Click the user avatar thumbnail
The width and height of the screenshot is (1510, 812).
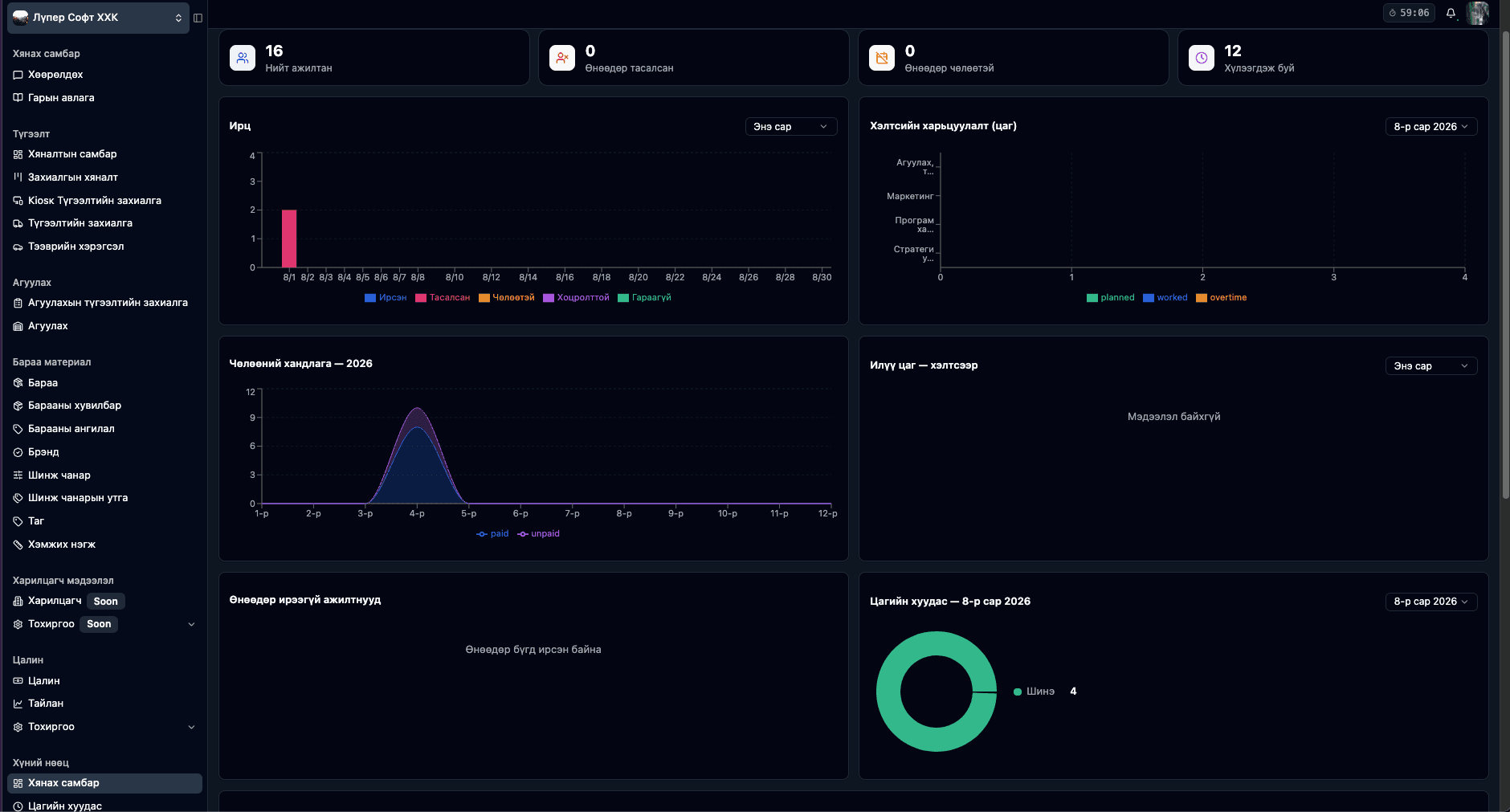tap(1477, 13)
